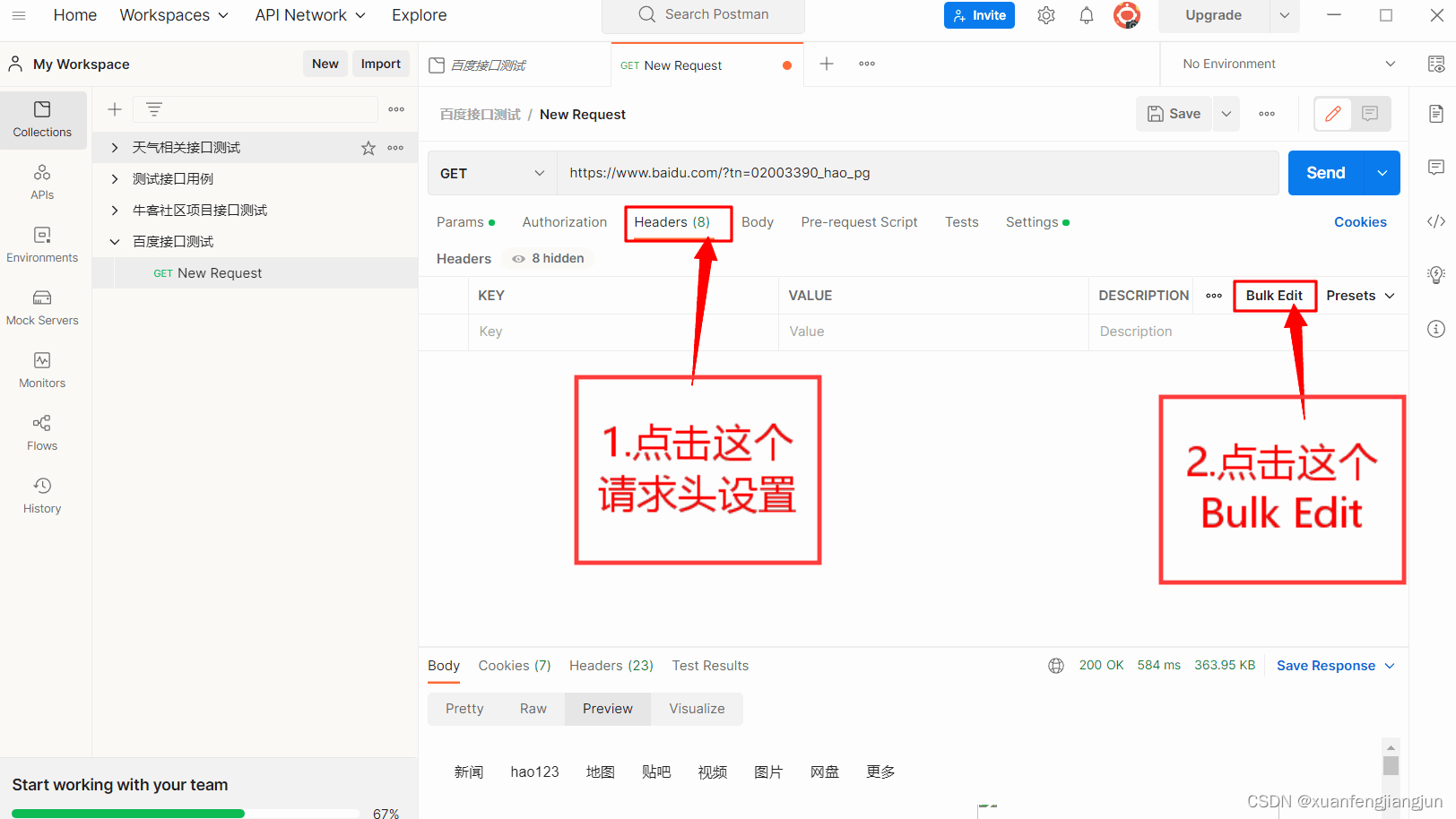Click the Search Postman box
Image resolution: width=1456 pixels, height=819 pixels.
point(703,14)
